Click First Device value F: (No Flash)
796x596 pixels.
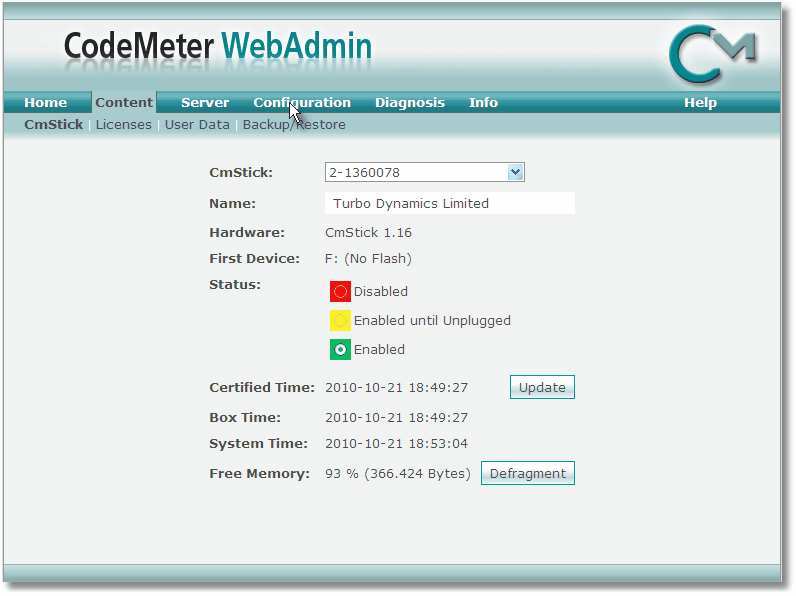click(x=369, y=258)
